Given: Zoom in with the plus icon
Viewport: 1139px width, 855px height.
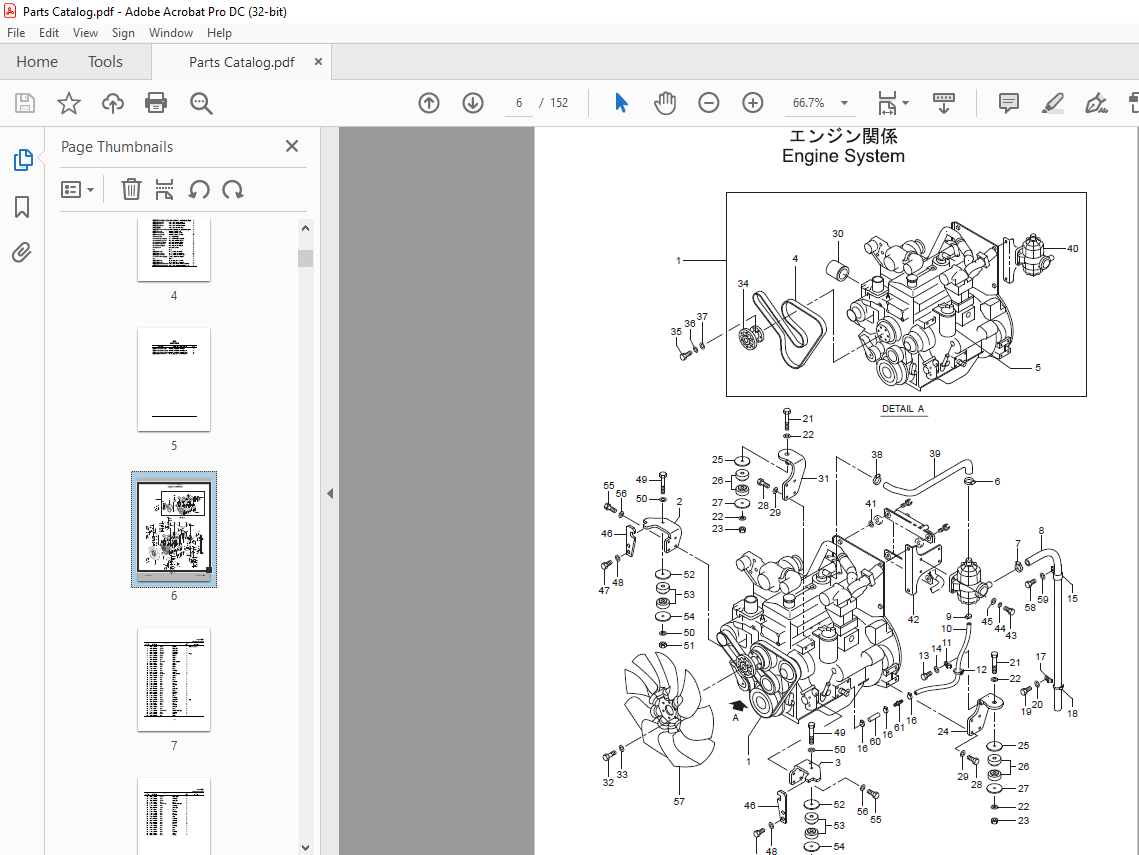Looking at the screenshot, I should (x=753, y=103).
